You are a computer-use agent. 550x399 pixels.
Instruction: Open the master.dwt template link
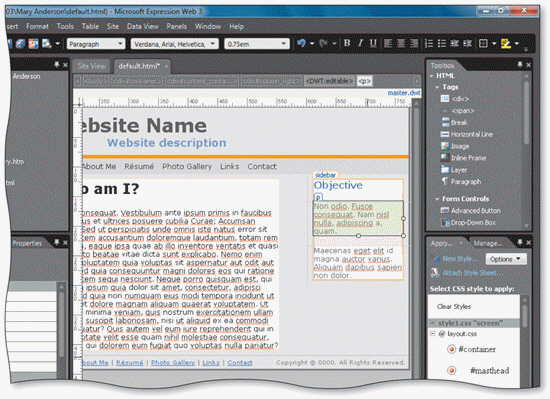coord(404,93)
